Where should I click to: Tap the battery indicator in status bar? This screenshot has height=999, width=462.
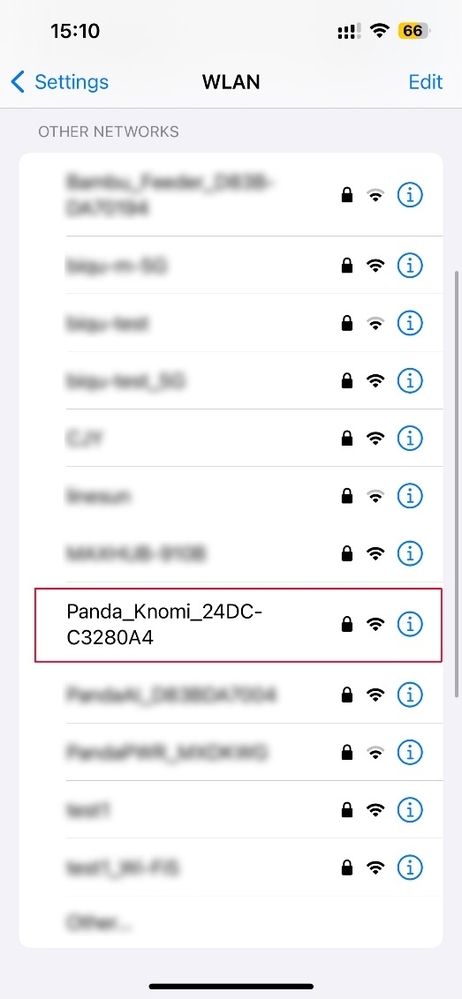point(414,31)
